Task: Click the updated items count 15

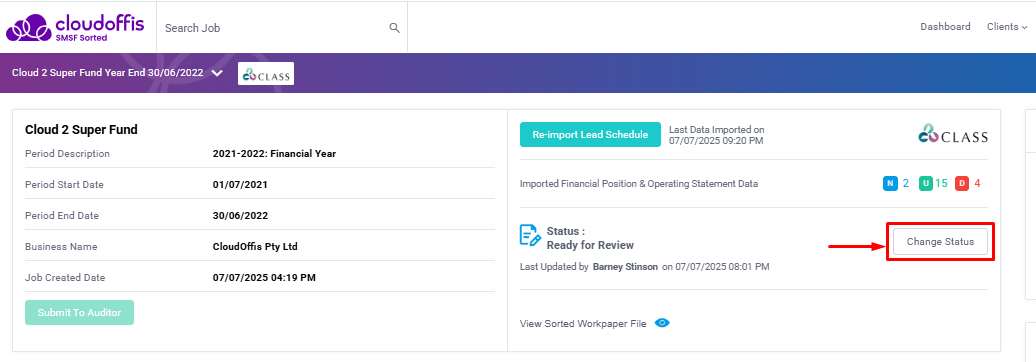Action: [942, 184]
